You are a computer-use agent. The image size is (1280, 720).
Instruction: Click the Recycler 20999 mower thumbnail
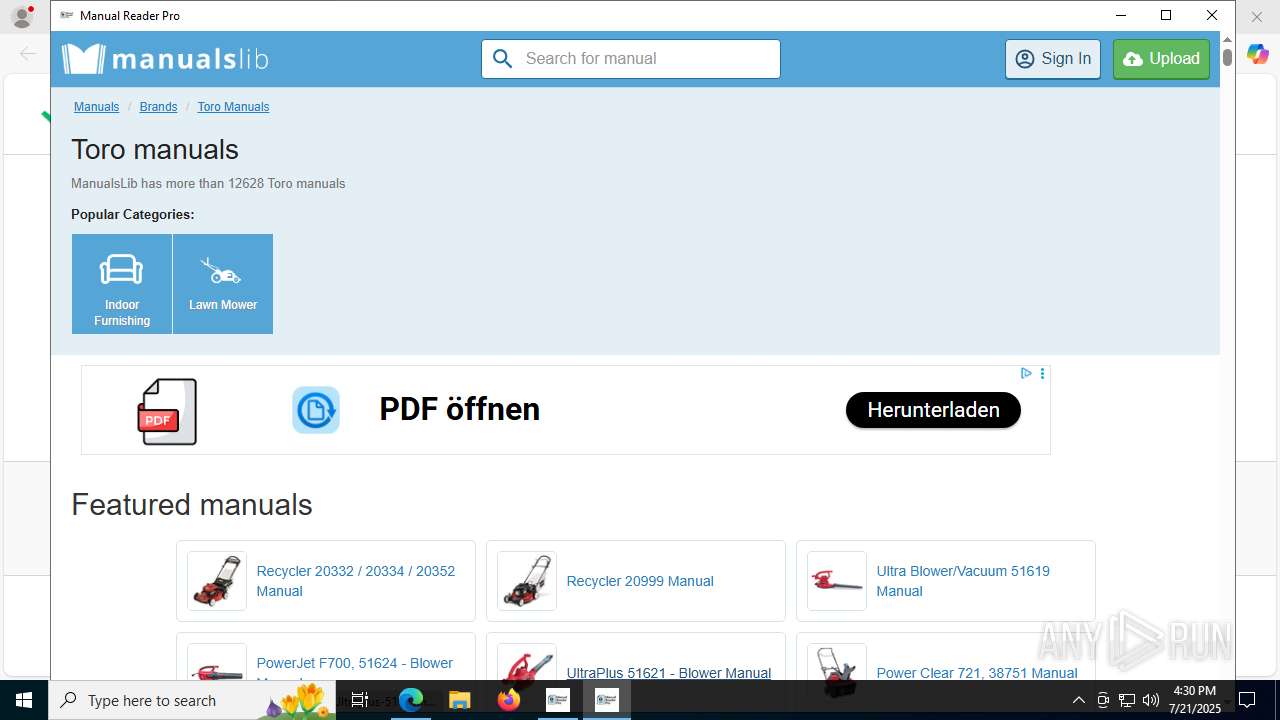tap(527, 581)
